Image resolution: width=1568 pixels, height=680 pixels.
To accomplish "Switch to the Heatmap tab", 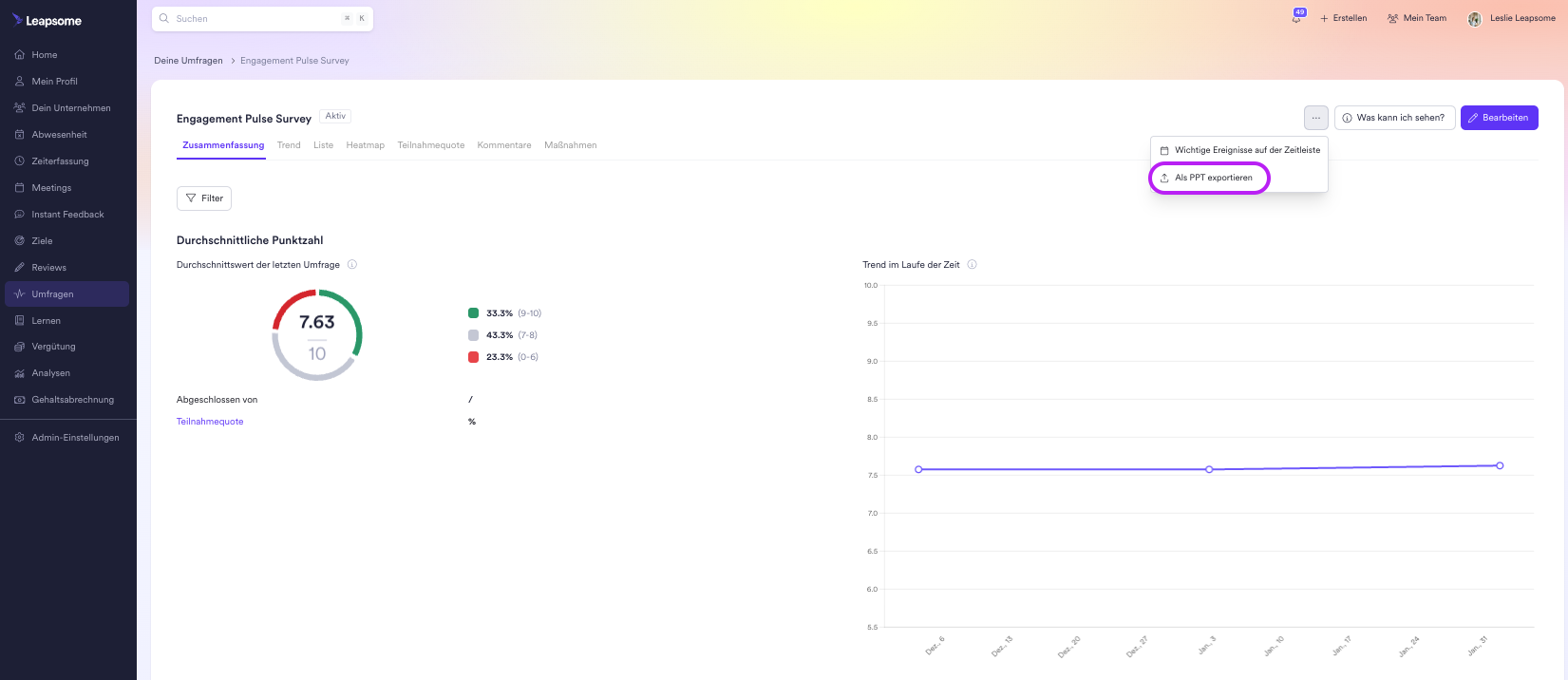I will [x=365, y=145].
